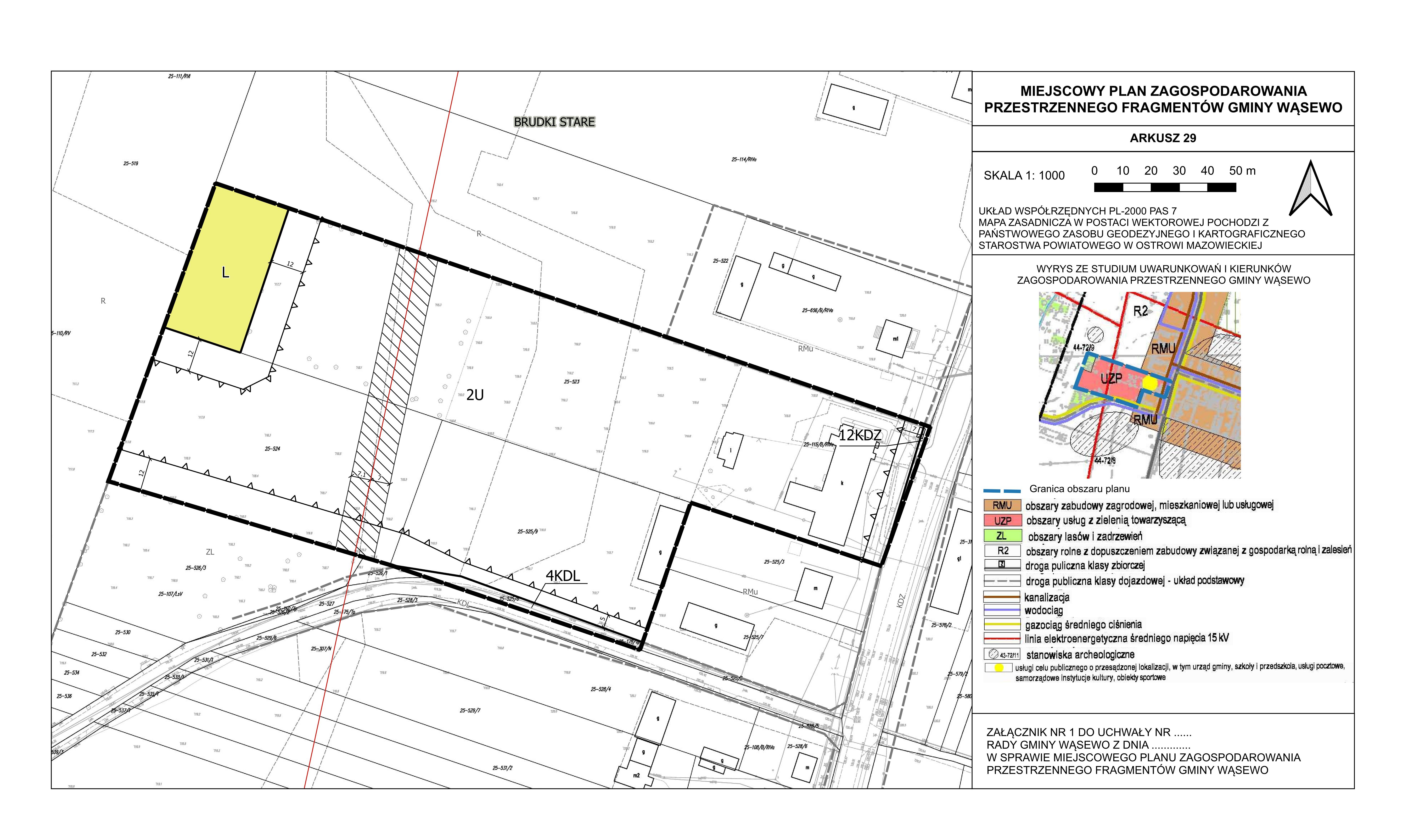
Task: Click the brown RMU legend swatch
Action: click(1002, 506)
